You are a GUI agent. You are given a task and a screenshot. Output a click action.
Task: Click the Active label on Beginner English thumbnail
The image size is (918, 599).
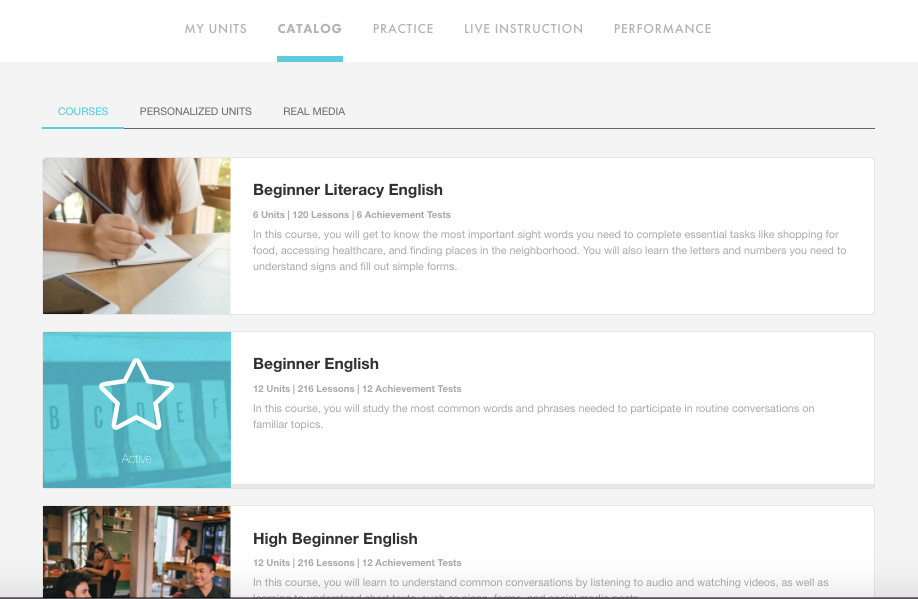tap(136, 459)
